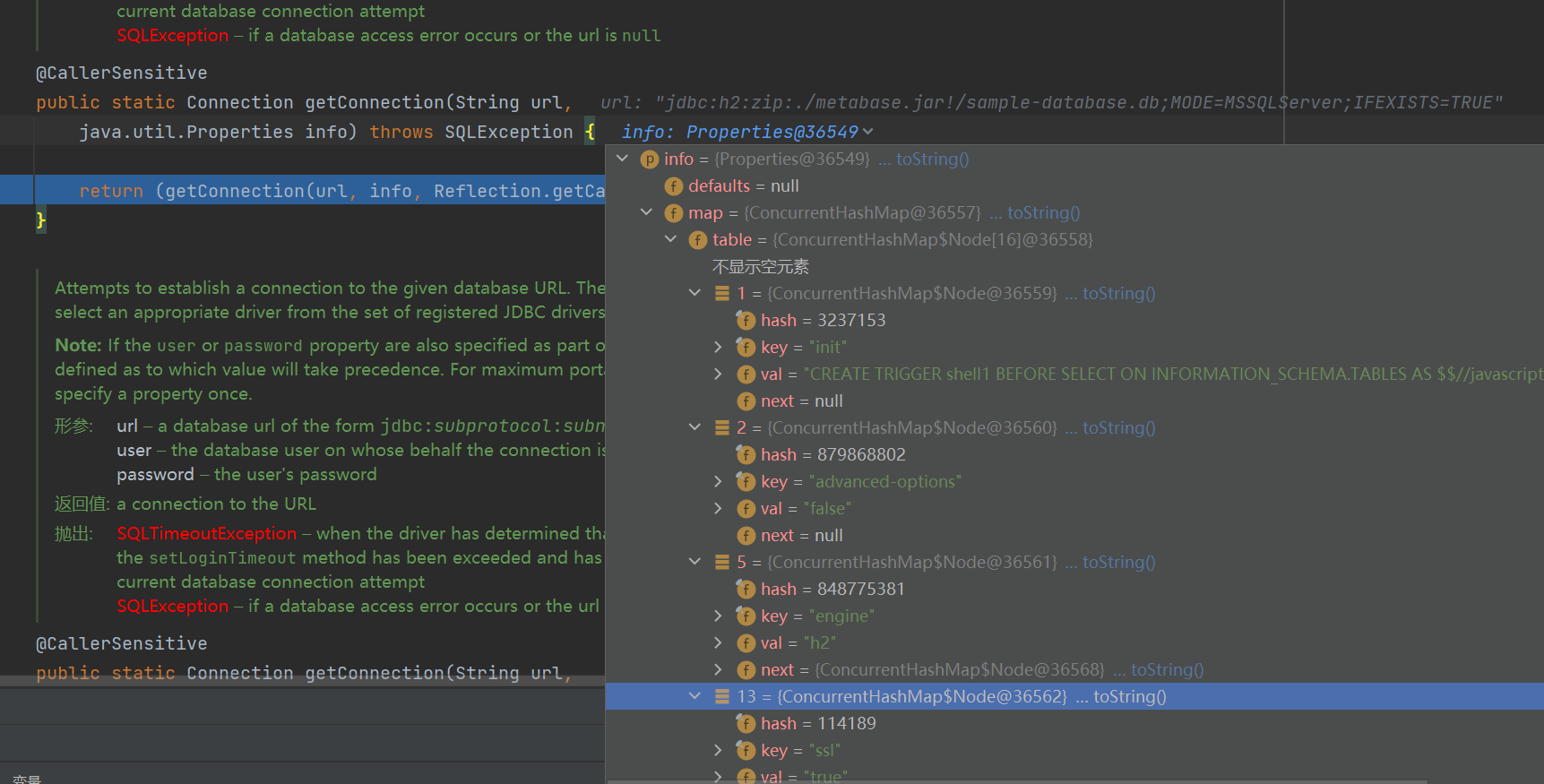Click the field icon beside map
The width and height of the screenshot is (1544, 784).
click(x=674, y=213)
